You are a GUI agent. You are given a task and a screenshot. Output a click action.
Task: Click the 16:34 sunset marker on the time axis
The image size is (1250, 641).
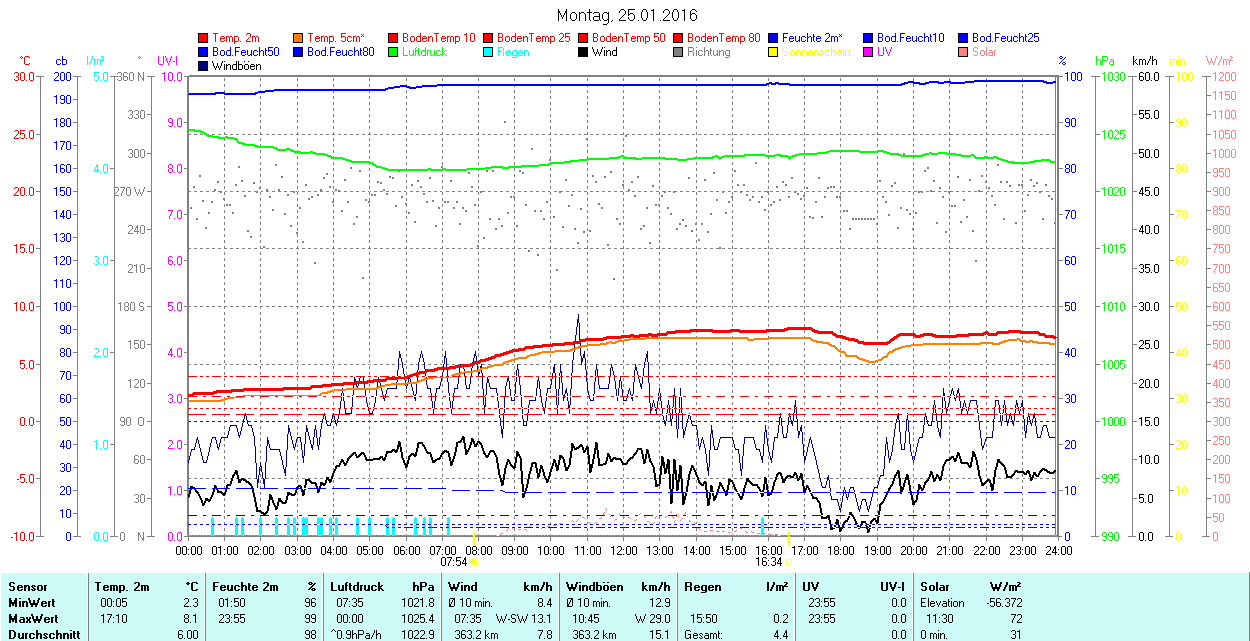coord(769,562)
